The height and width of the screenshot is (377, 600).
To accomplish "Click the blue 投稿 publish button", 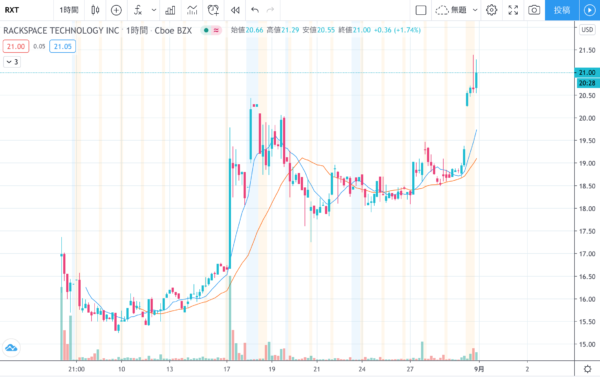I will pos(562,10).
